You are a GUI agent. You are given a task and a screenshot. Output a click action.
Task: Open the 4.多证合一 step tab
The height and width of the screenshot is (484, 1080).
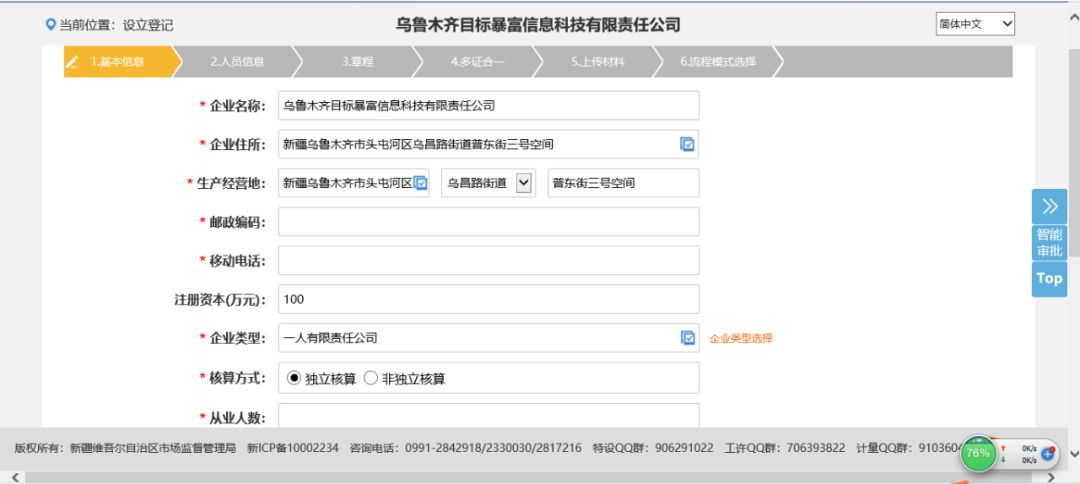477,62
